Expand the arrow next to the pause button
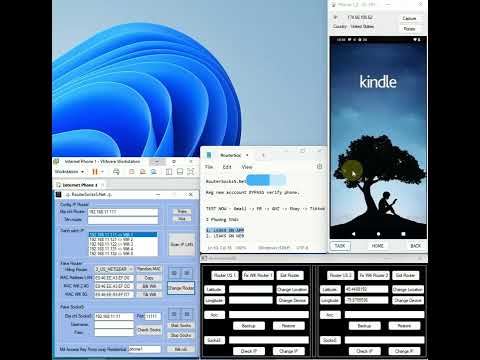The image size is (480, 360). coord(103,172)
